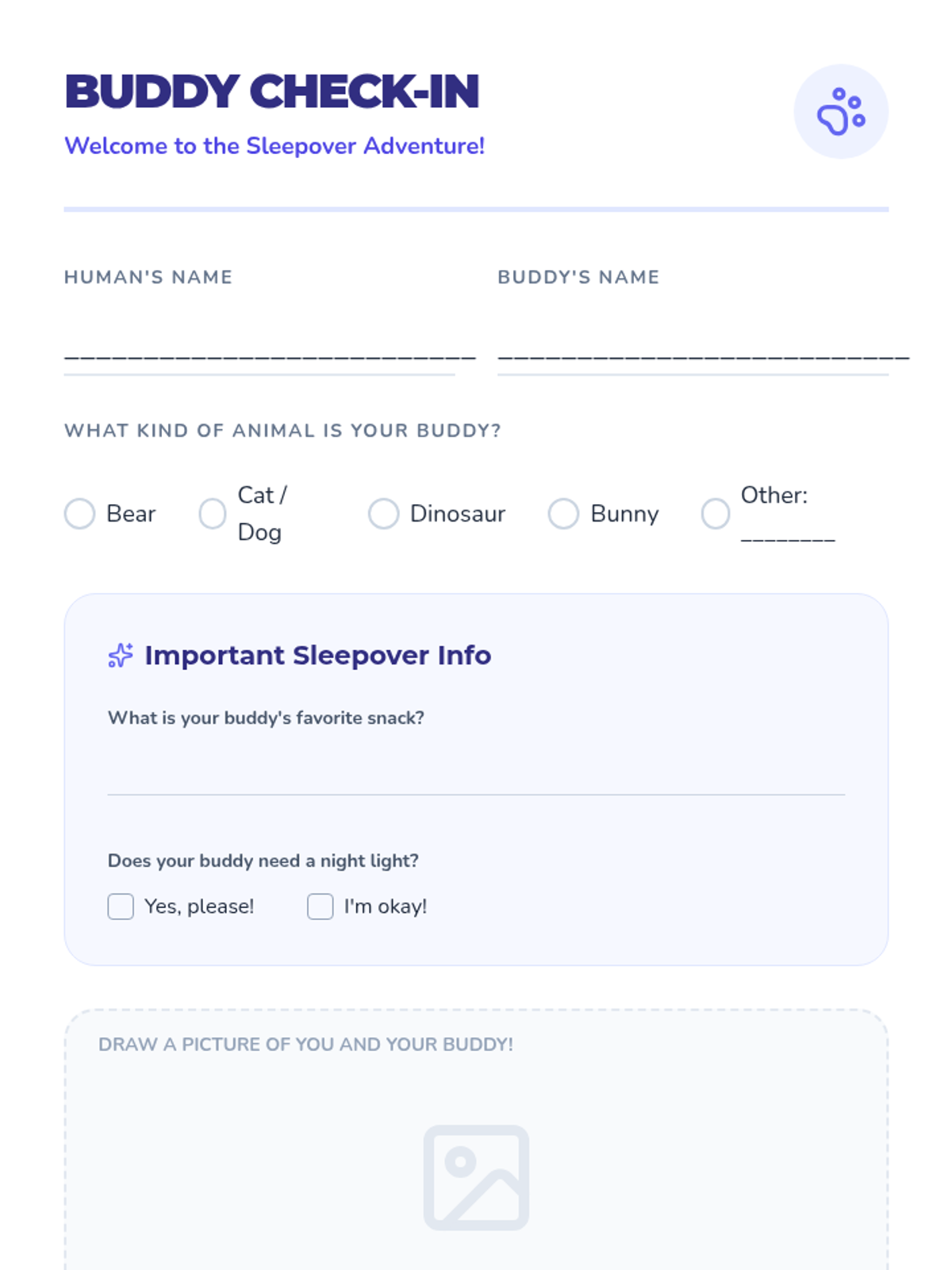Viewport: 952px width, 1270px height.
Task: Click the image placeholder icon in drawing area
Action: 476,1177
